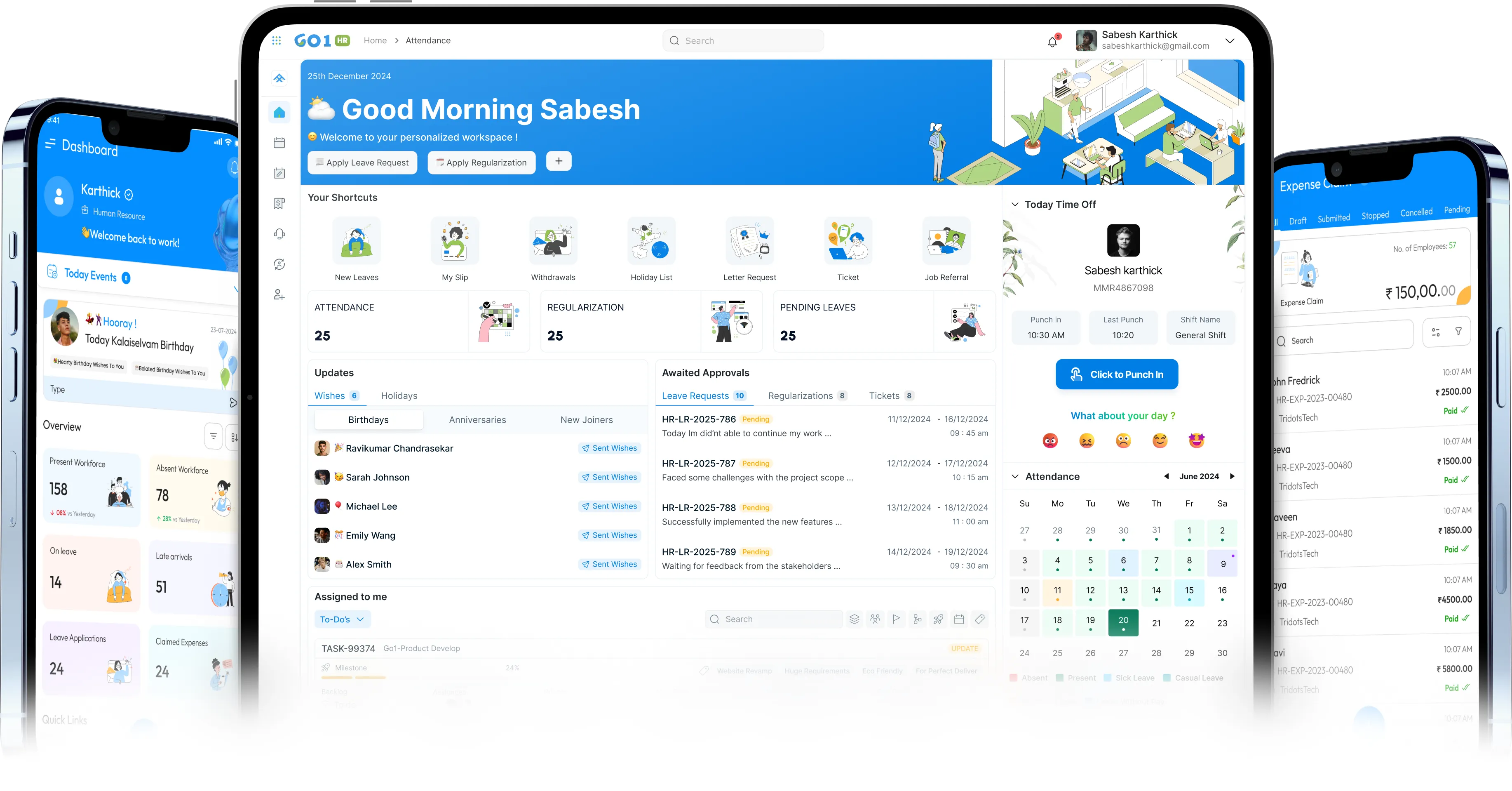Switch to the Anniversaries tab

477,420
